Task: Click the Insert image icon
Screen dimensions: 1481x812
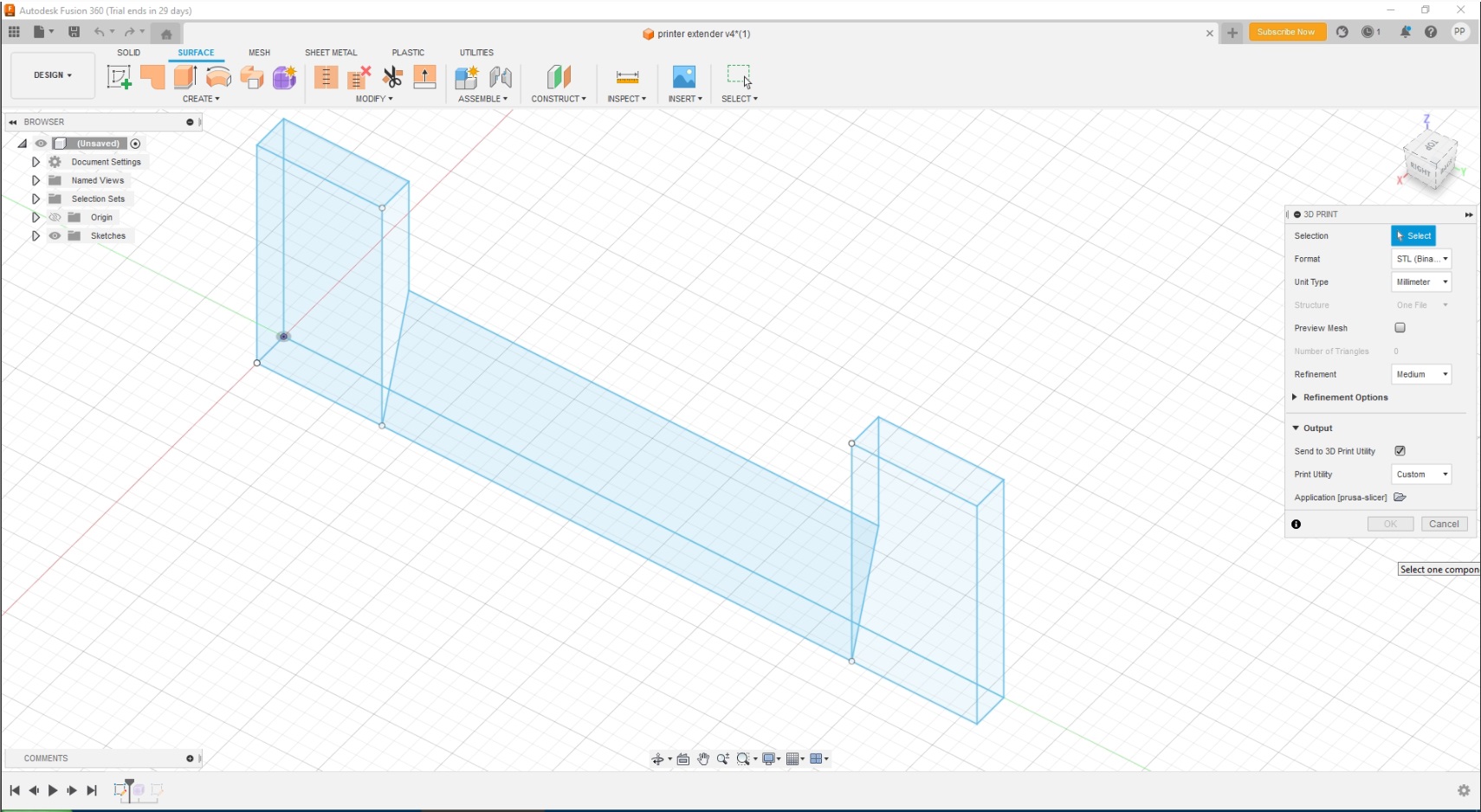Action: pos(683,77)
